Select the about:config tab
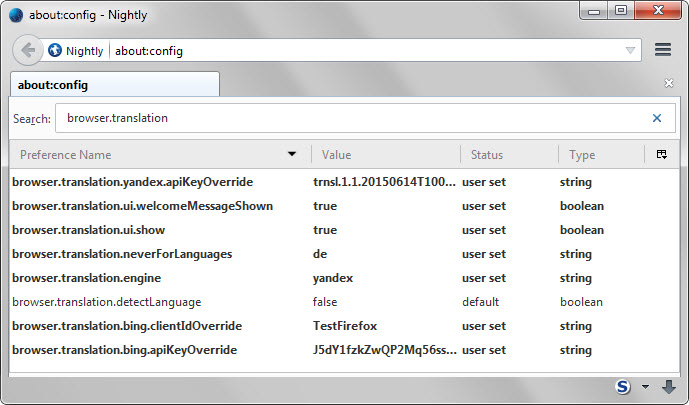 click(x=115, y=84)
